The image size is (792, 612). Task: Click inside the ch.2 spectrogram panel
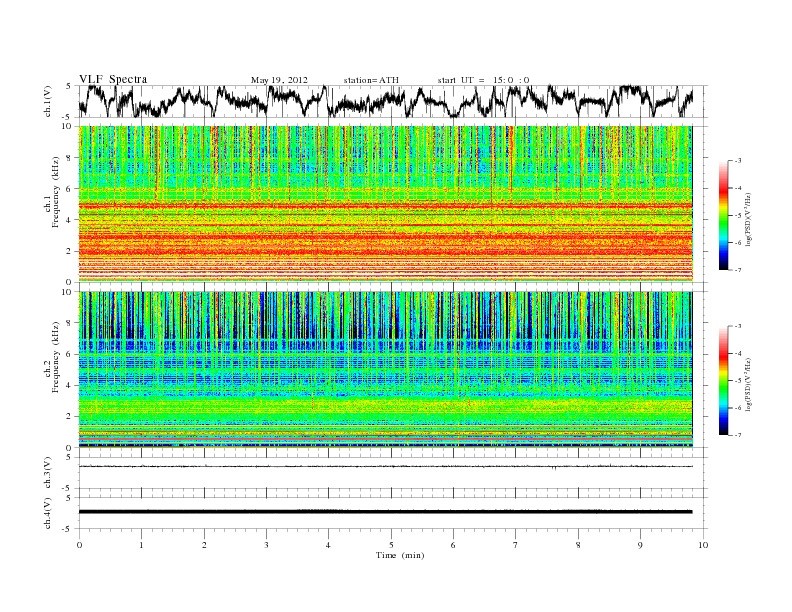coord(385,369)
